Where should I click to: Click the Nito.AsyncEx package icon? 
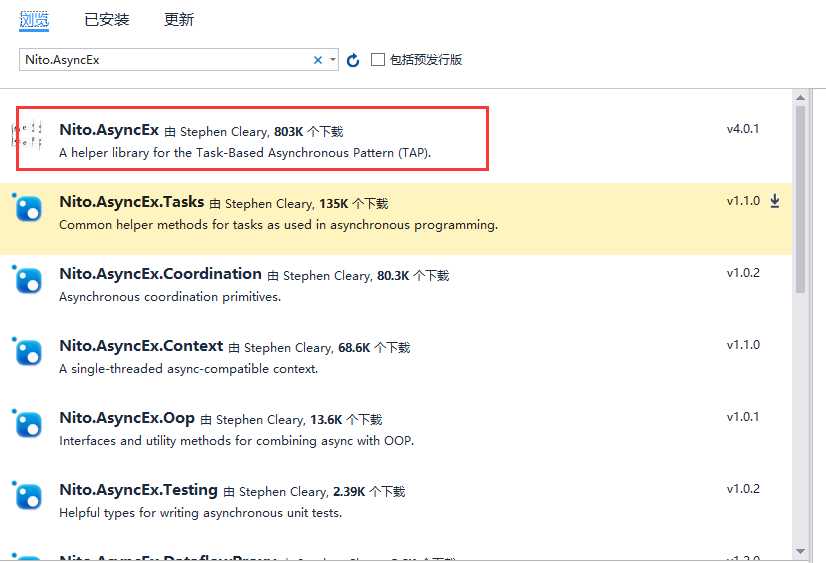pos(27,135)
